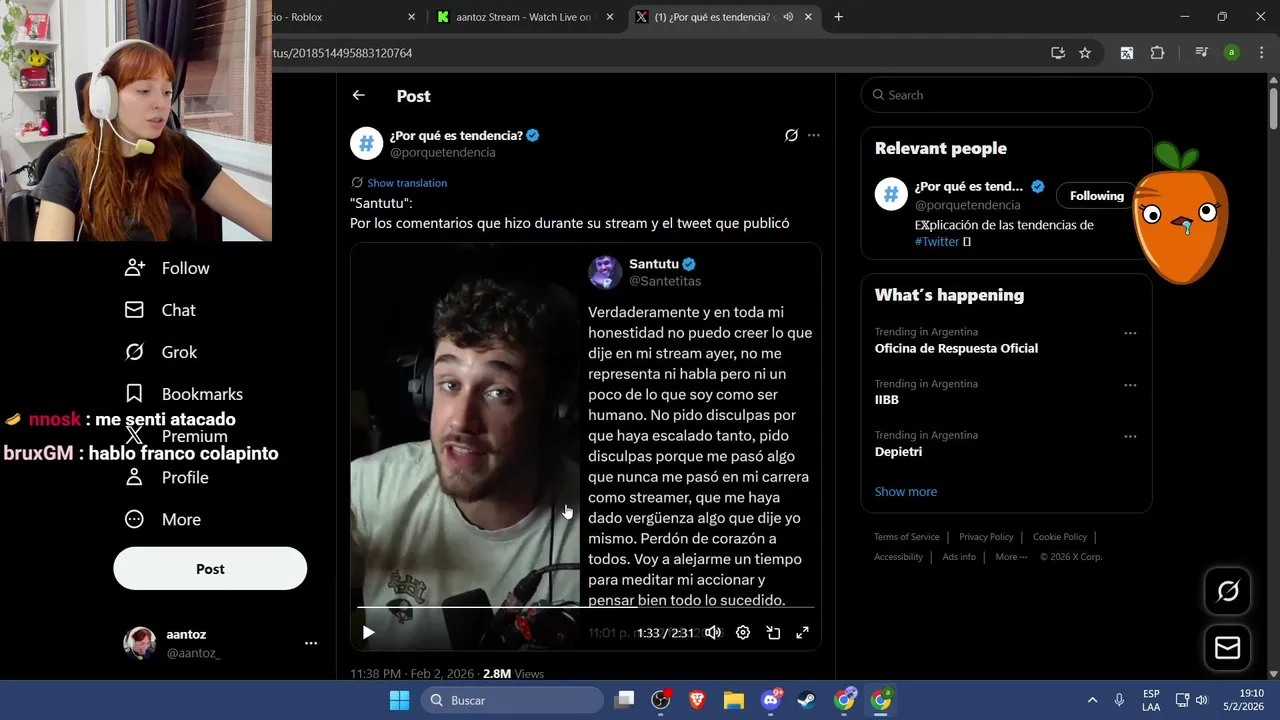Click the aantoz profile avatar in the sidebar
This screenshot has width=1280, height=720.
pyautogui.click(x=140, y=643)
